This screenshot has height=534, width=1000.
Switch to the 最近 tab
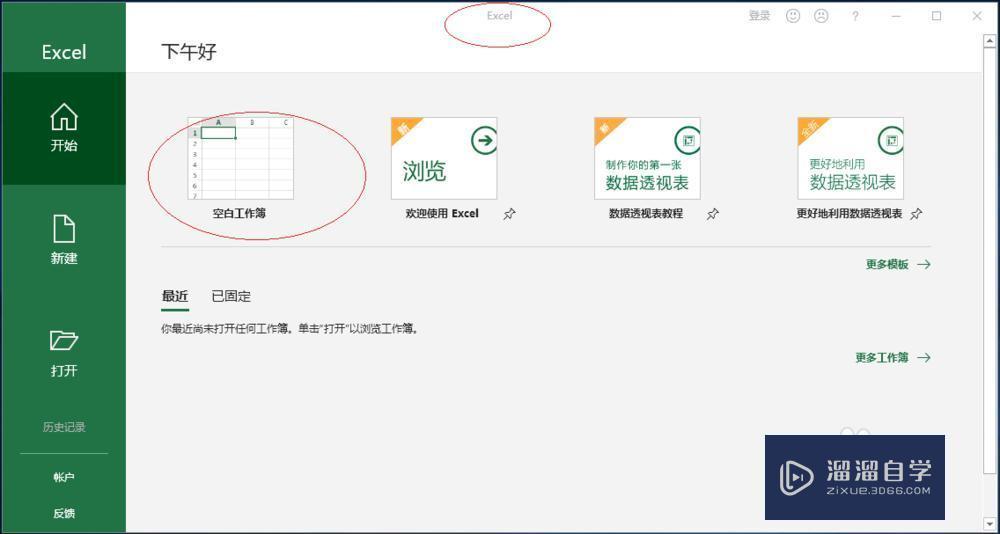pyautogui.click(x=175, y=296)
